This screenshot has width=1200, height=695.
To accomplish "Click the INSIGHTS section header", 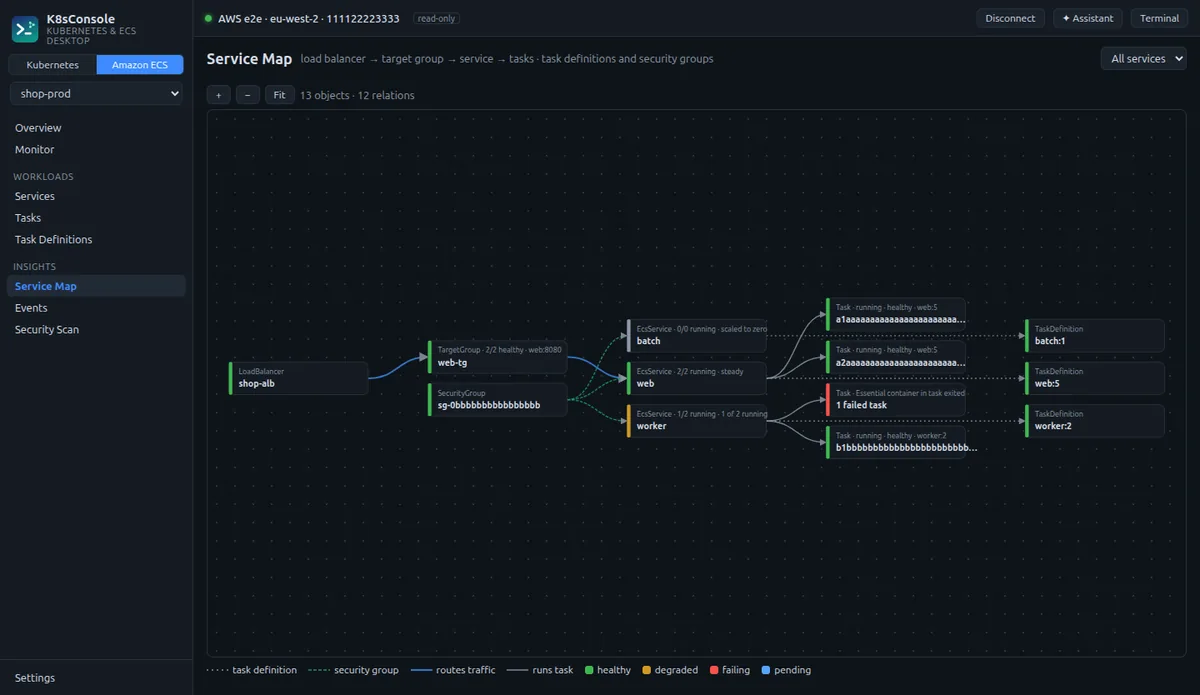I will point(35,267).
